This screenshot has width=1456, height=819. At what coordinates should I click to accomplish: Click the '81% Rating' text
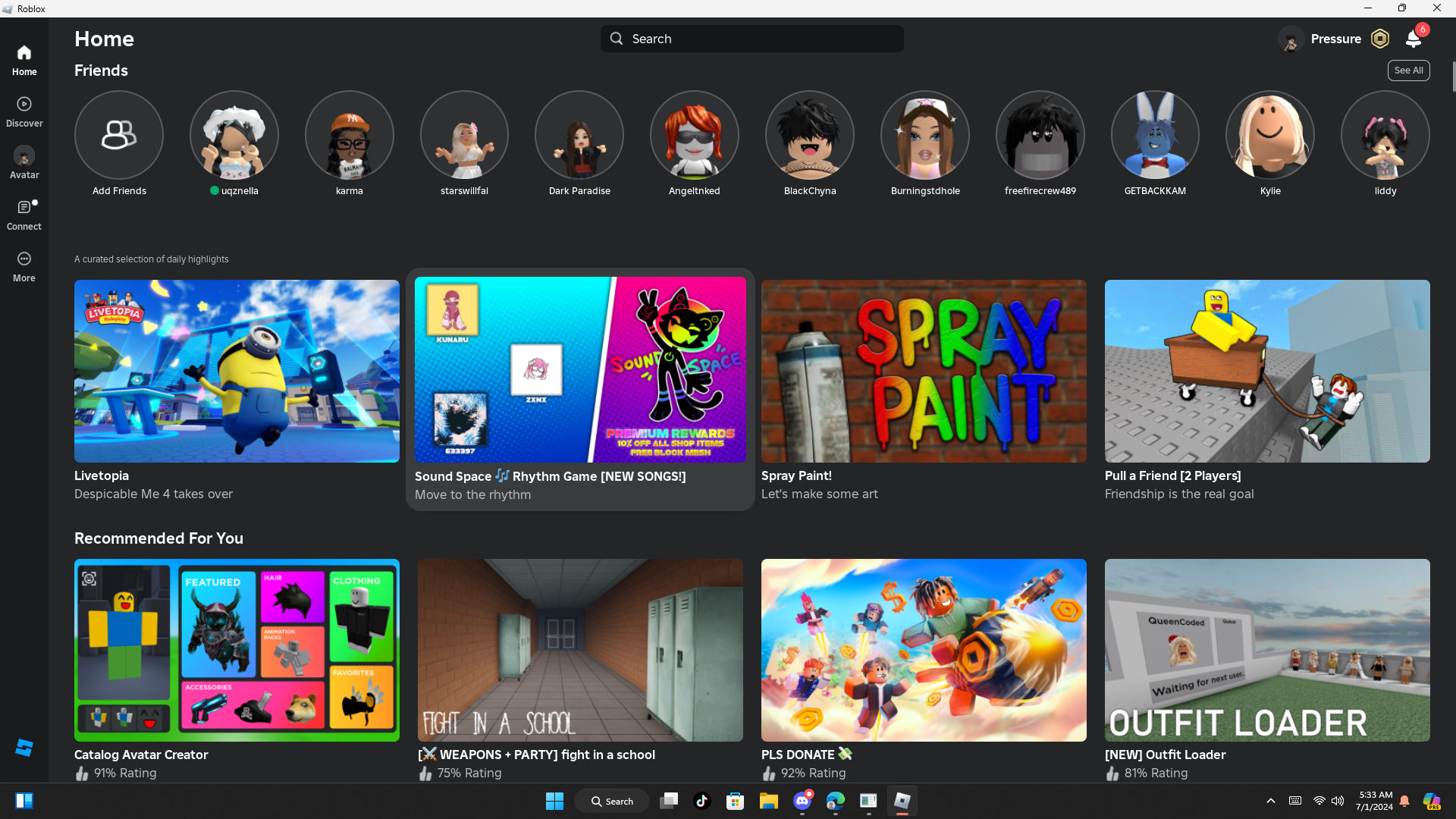[1156, 773]
